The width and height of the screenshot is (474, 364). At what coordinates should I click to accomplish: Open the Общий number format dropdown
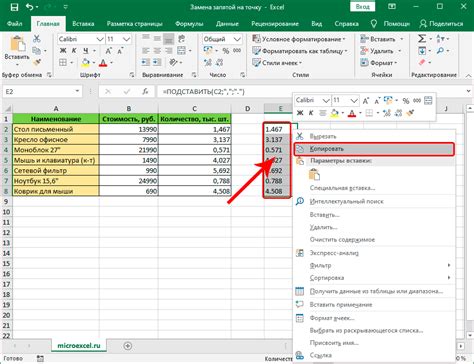(x=237, y=39)
